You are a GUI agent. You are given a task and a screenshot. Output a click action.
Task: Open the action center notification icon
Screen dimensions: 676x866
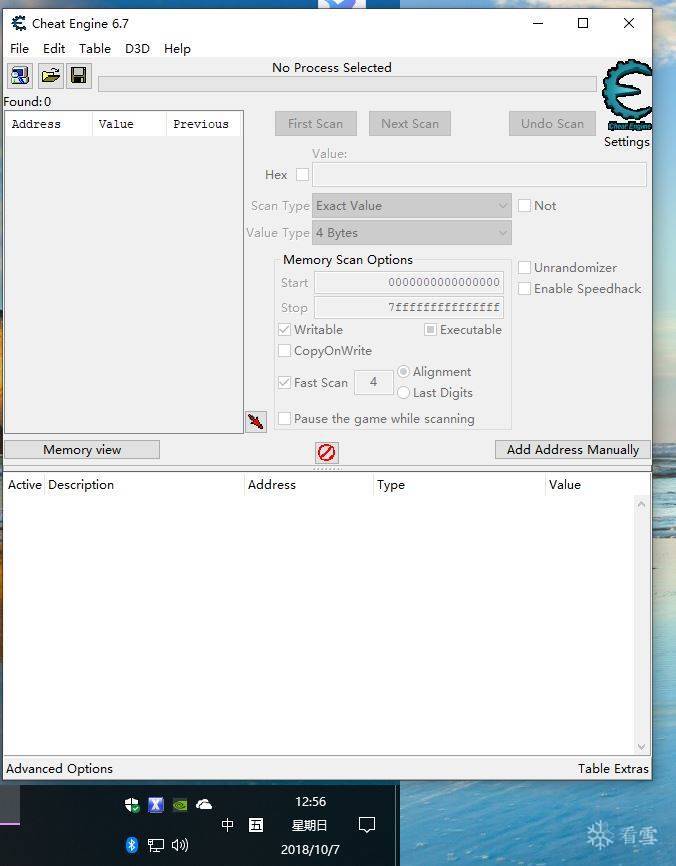pos(367,825)
